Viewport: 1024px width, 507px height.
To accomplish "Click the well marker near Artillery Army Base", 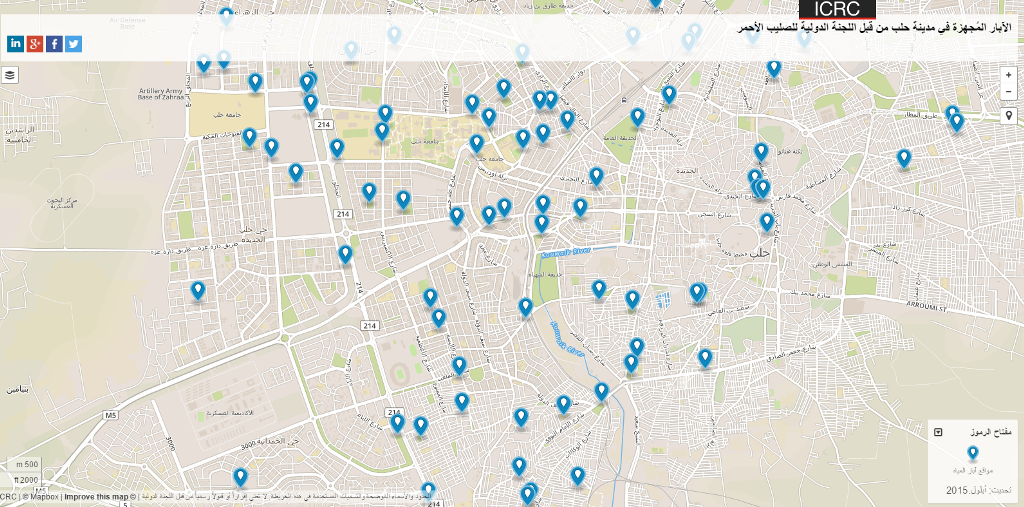I will click(255, 81).
